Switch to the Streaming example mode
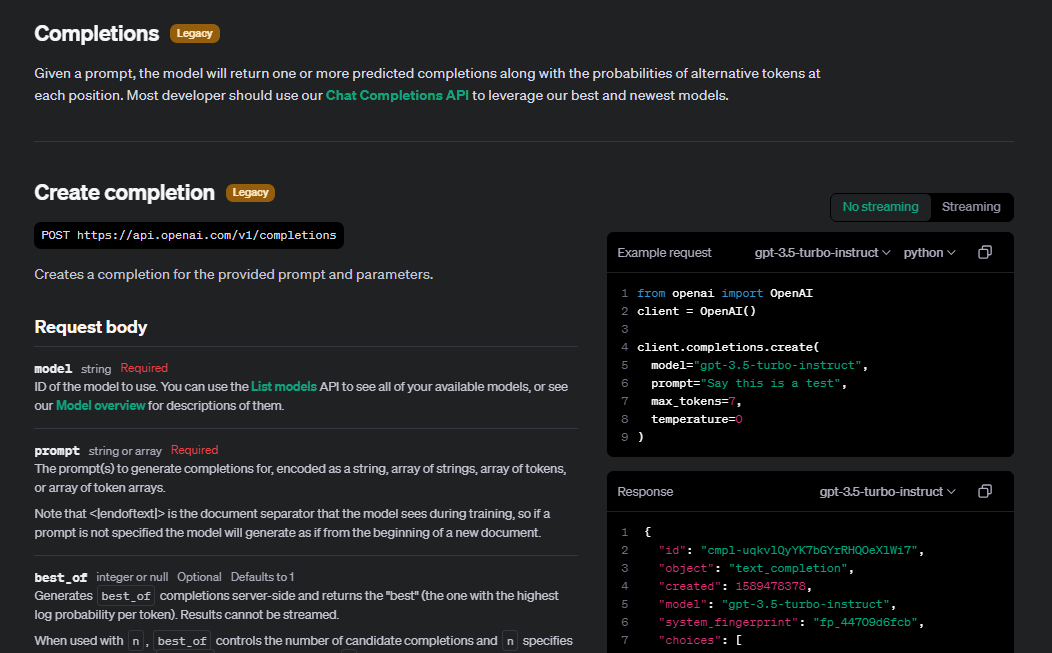The height and width of the screenshot is (653, 1052). click(970, 207)
